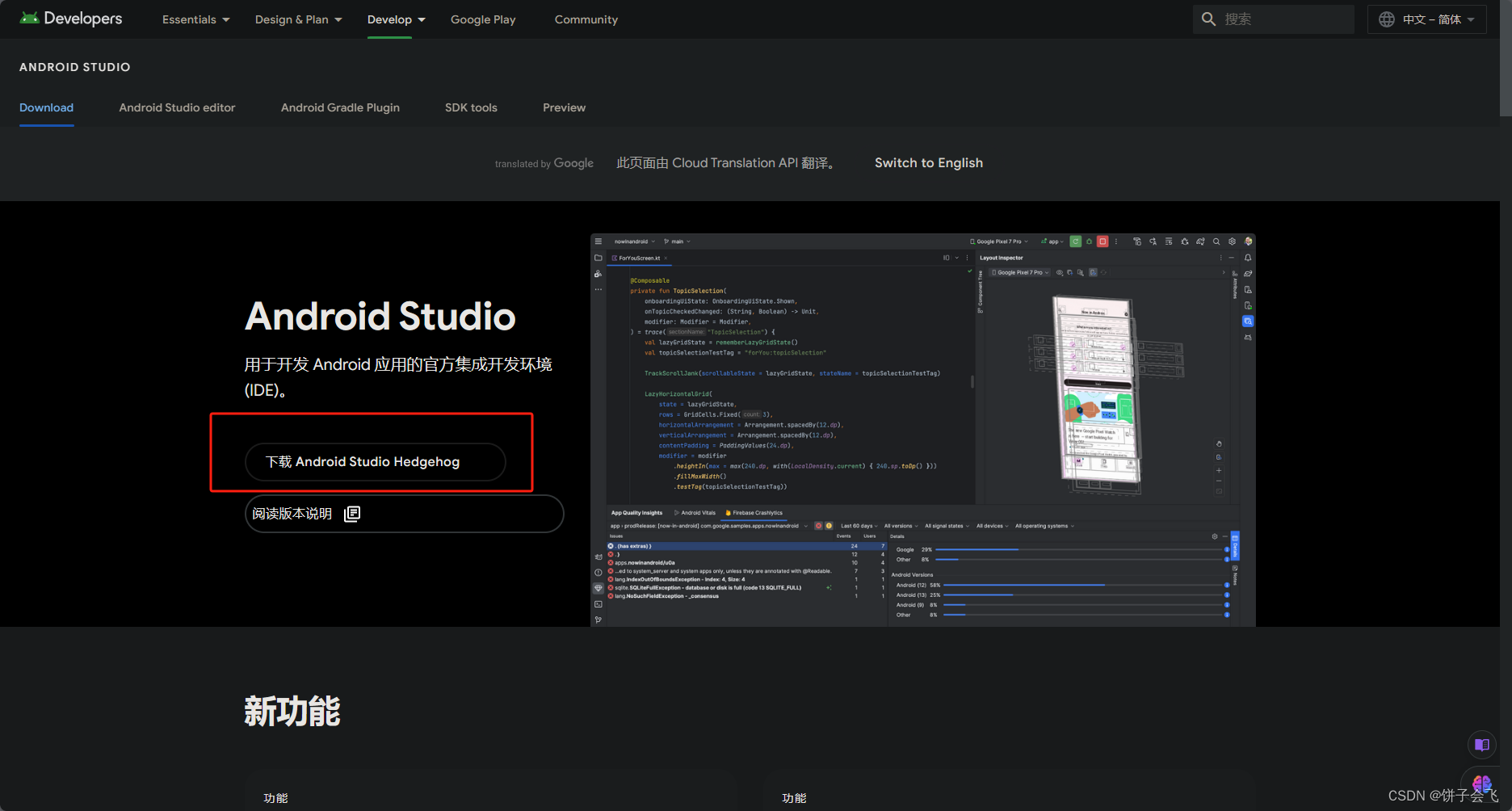Click Switch to English link

(x=929, y=163)
